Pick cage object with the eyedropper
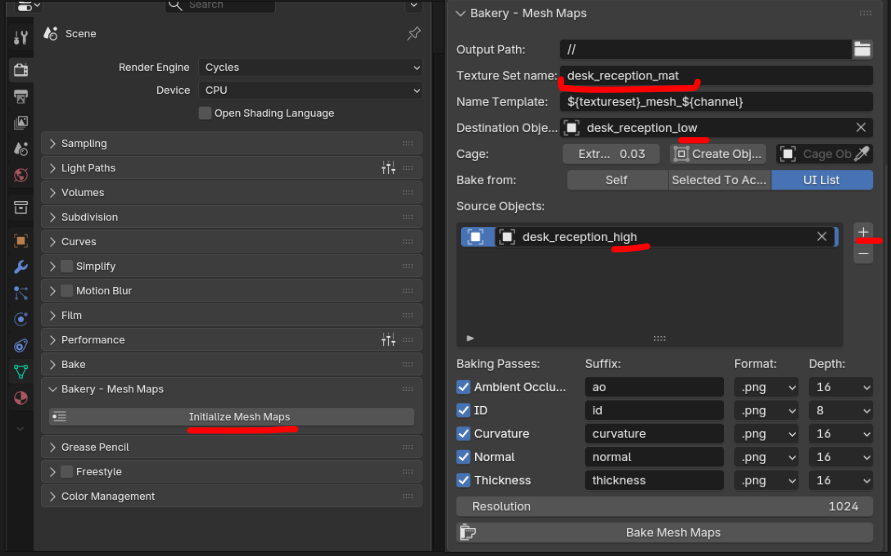The image size is (891, 556). point(861,154)
